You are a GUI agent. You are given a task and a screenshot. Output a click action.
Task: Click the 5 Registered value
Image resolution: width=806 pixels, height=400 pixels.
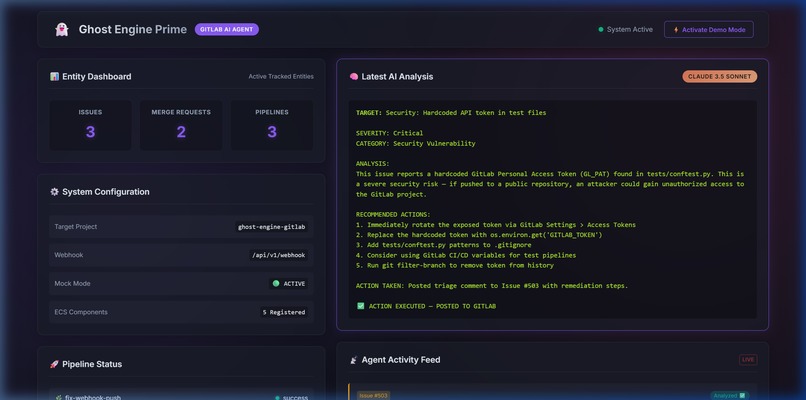pos(284,312)
